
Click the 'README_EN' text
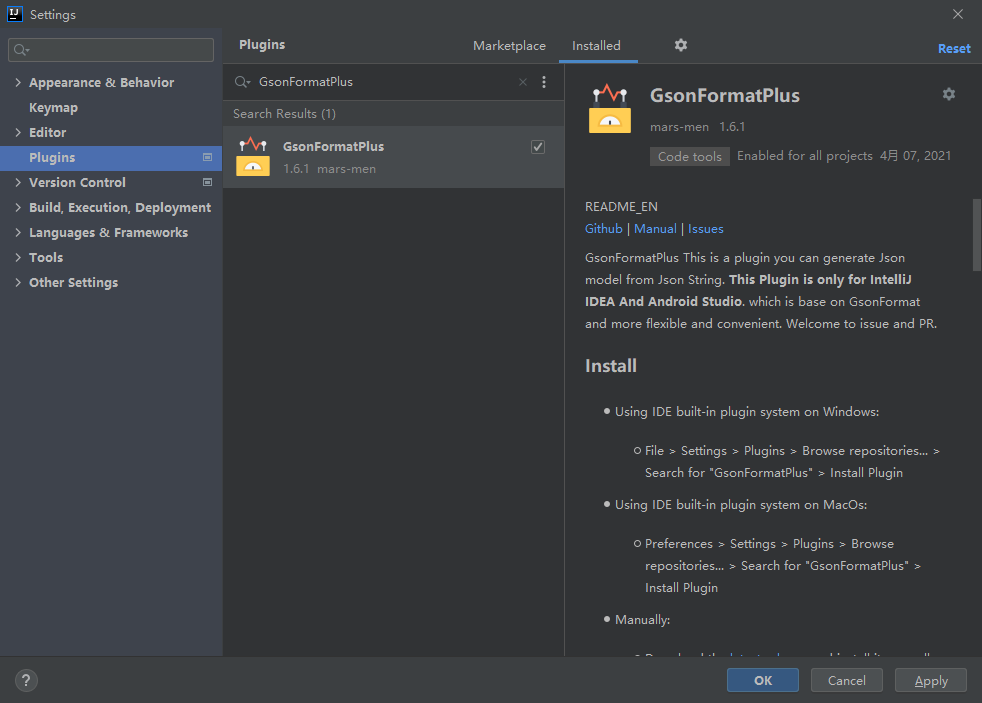621,207
